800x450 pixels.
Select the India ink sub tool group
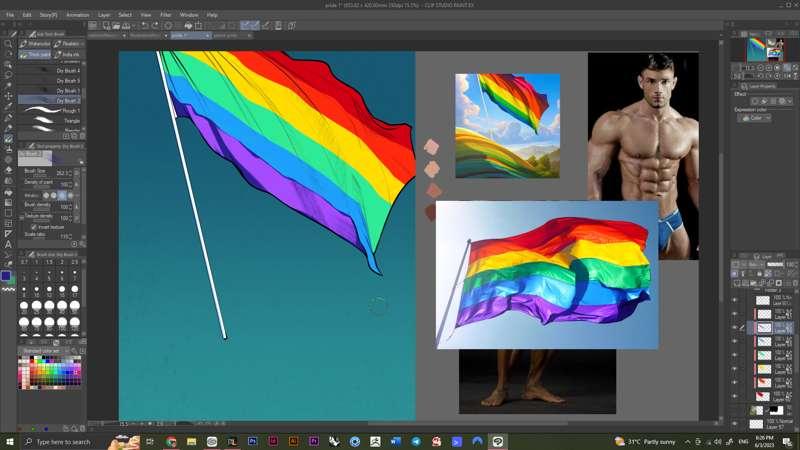68,54
